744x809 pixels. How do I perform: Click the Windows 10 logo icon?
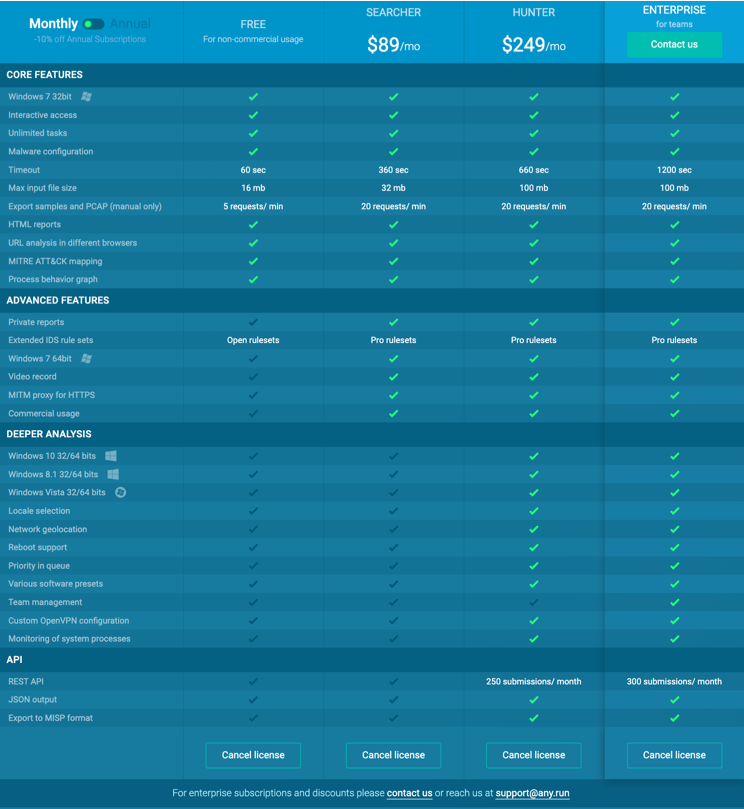tap(111, 456)
